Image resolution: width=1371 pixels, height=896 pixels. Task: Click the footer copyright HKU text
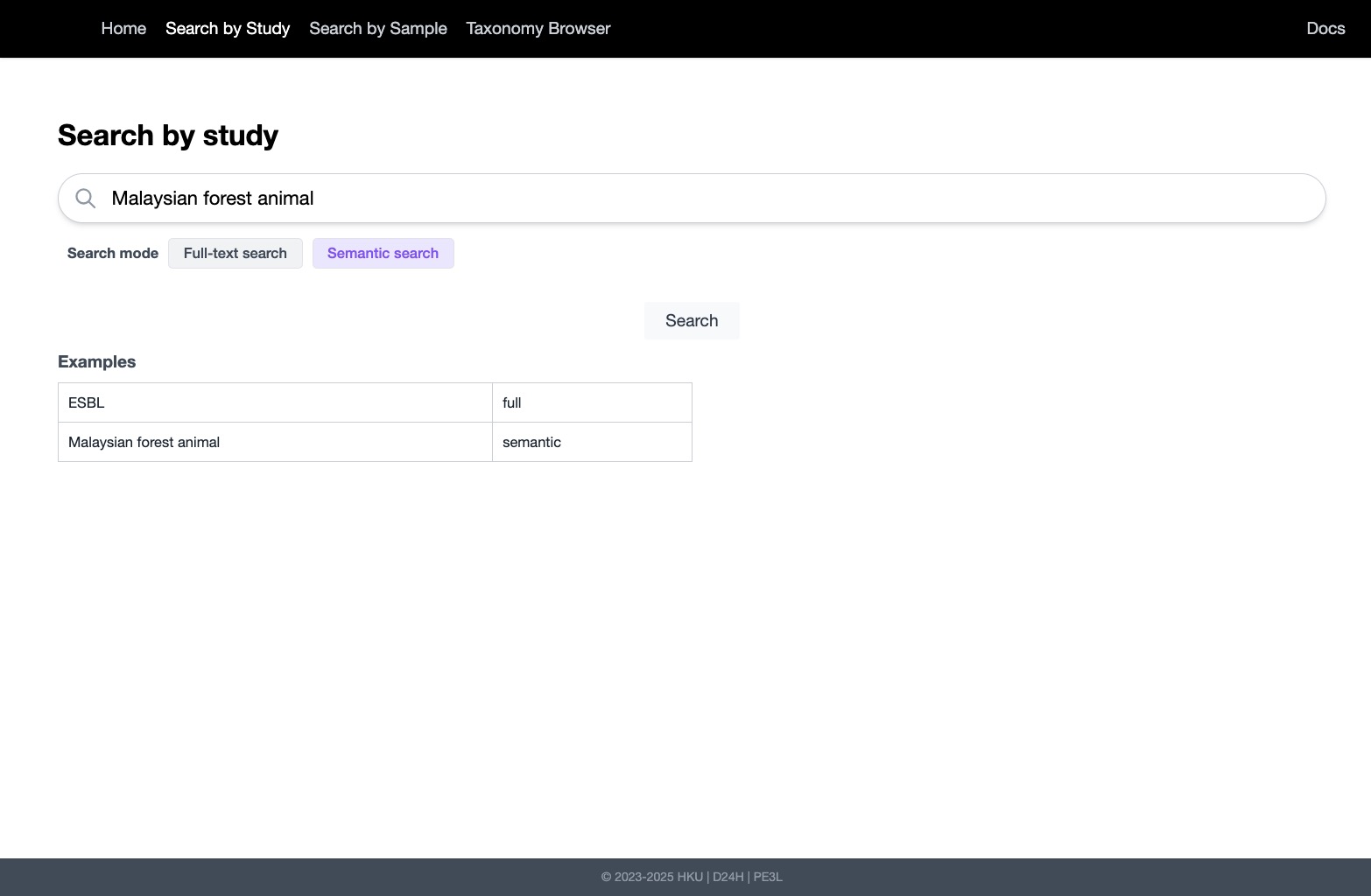point(692,877)
